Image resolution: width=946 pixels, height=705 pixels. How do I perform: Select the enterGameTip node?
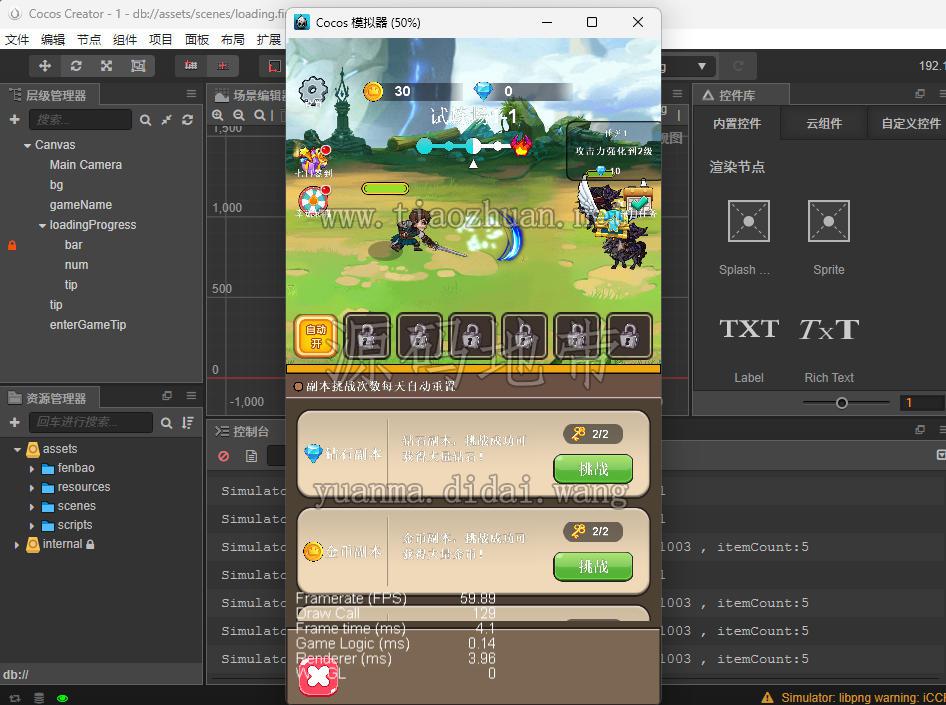88,325
